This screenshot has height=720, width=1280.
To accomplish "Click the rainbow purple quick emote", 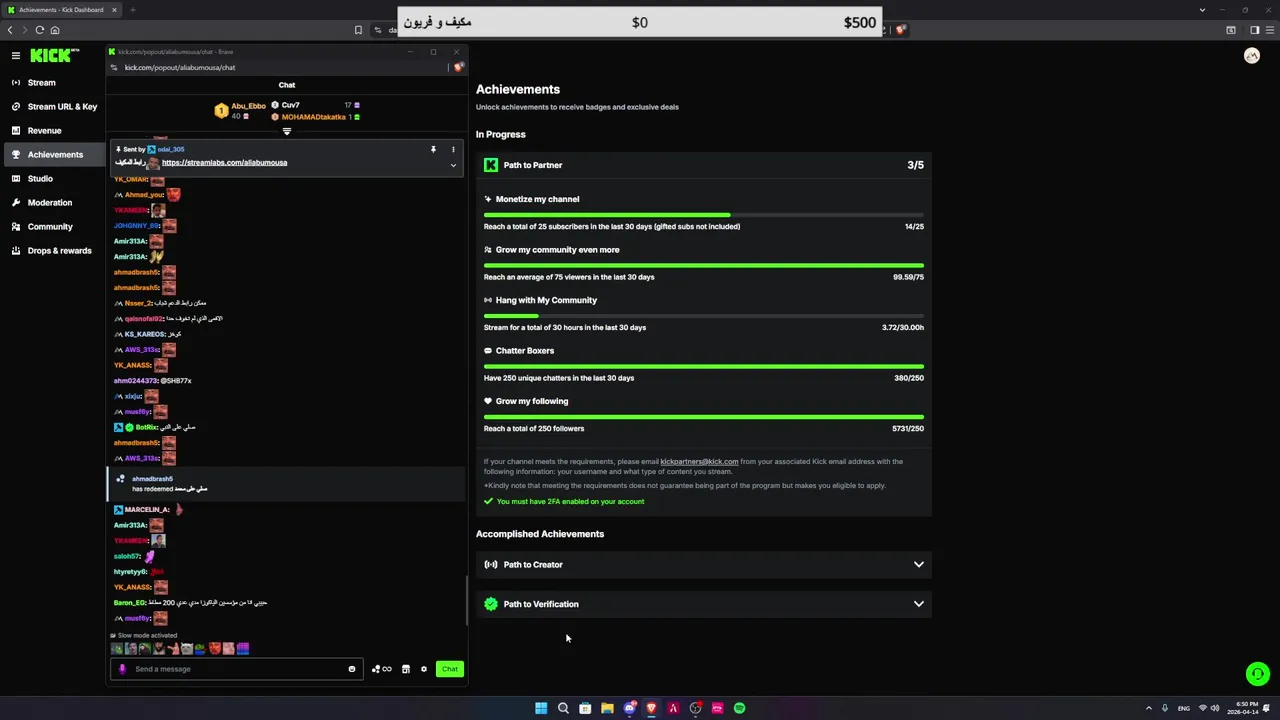I will tap(243, 649).
